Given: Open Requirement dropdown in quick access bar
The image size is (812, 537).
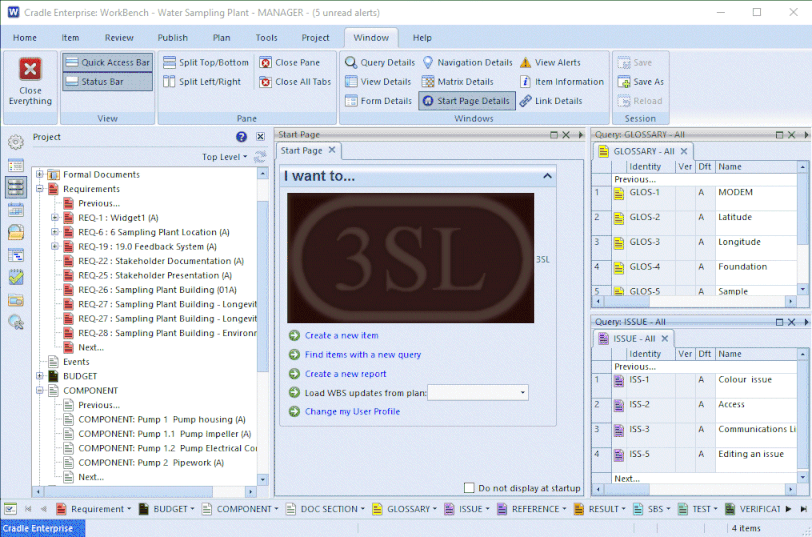Looking at the screenshot, I should click(129, 509).
